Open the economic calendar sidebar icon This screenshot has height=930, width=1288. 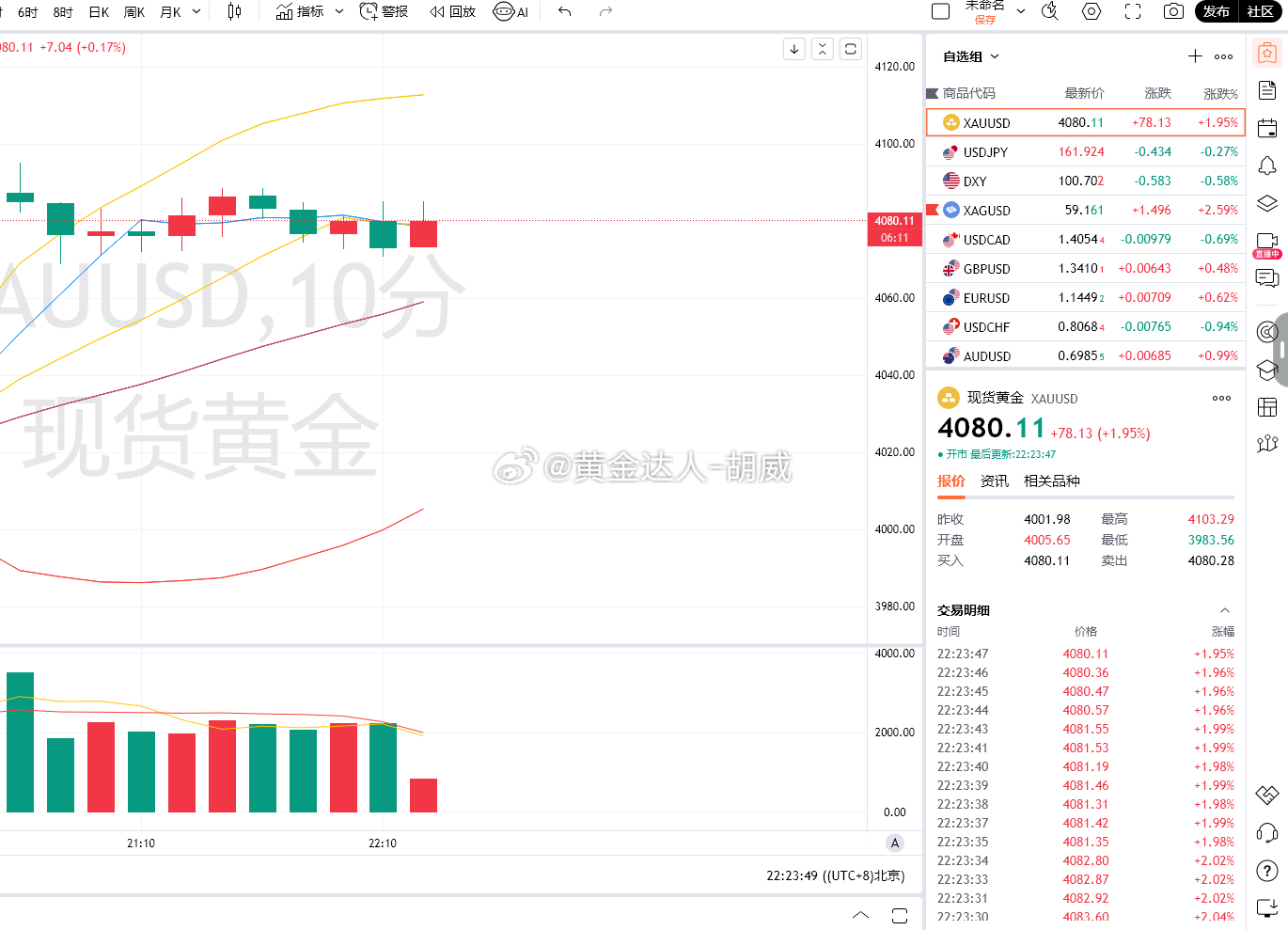[x=1267, y=128]
